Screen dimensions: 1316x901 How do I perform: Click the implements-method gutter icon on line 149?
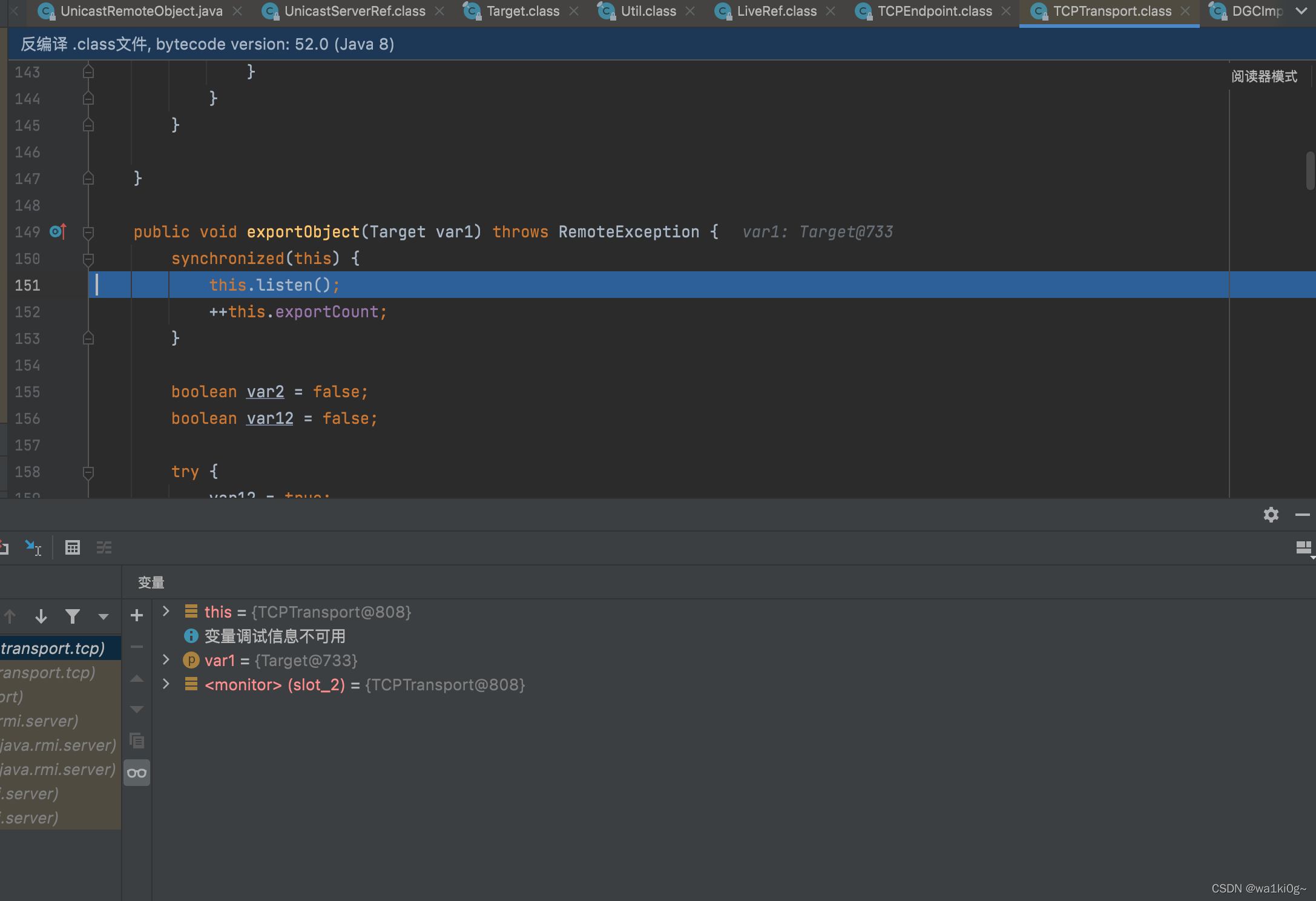[58, 232]
